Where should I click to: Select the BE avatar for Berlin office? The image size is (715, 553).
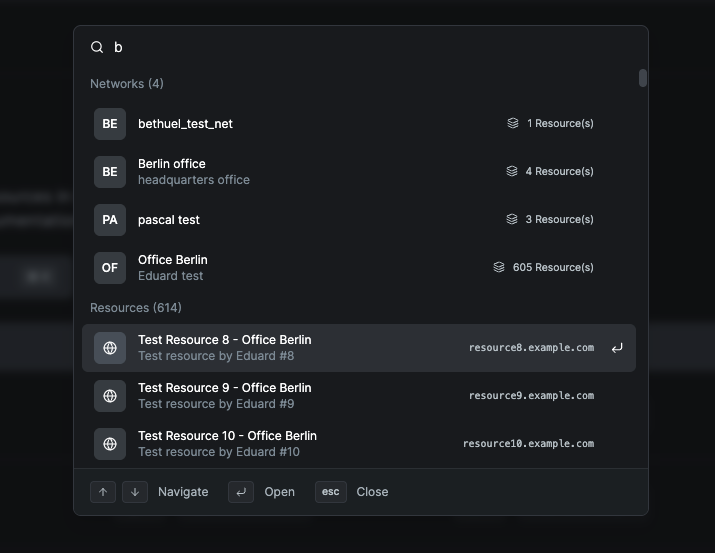110,172
